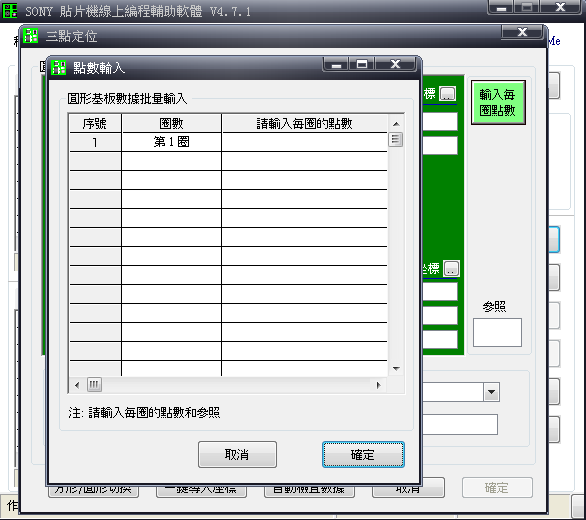Click the points input cell for 第1圈

pyautogui.click(x=305, y=142)
